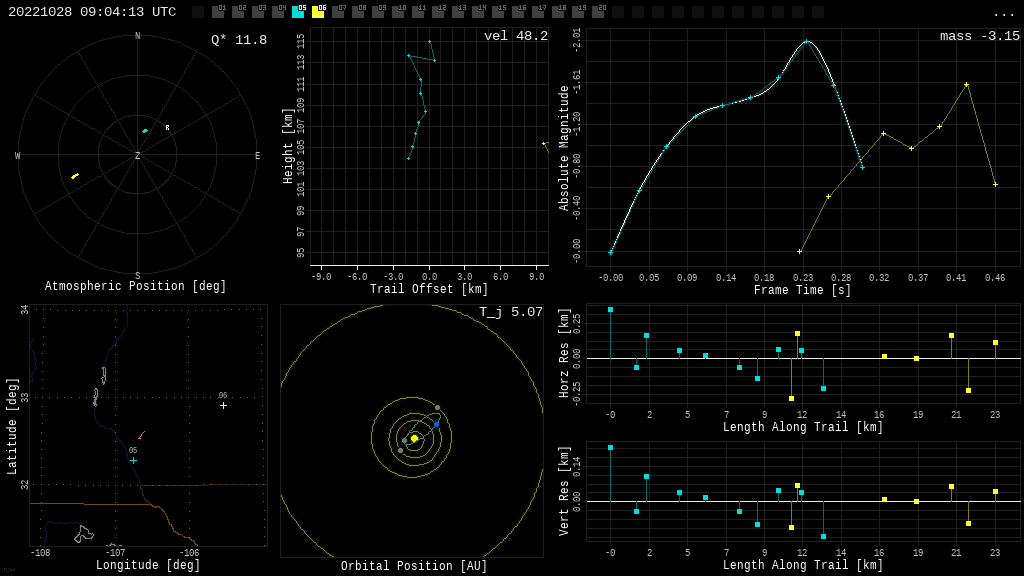
Task: Open the three-dots overflow menu
Action: [1003, 13]
